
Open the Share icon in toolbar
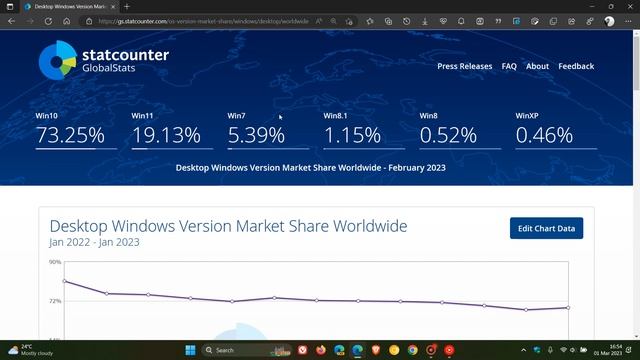[571, 21]
